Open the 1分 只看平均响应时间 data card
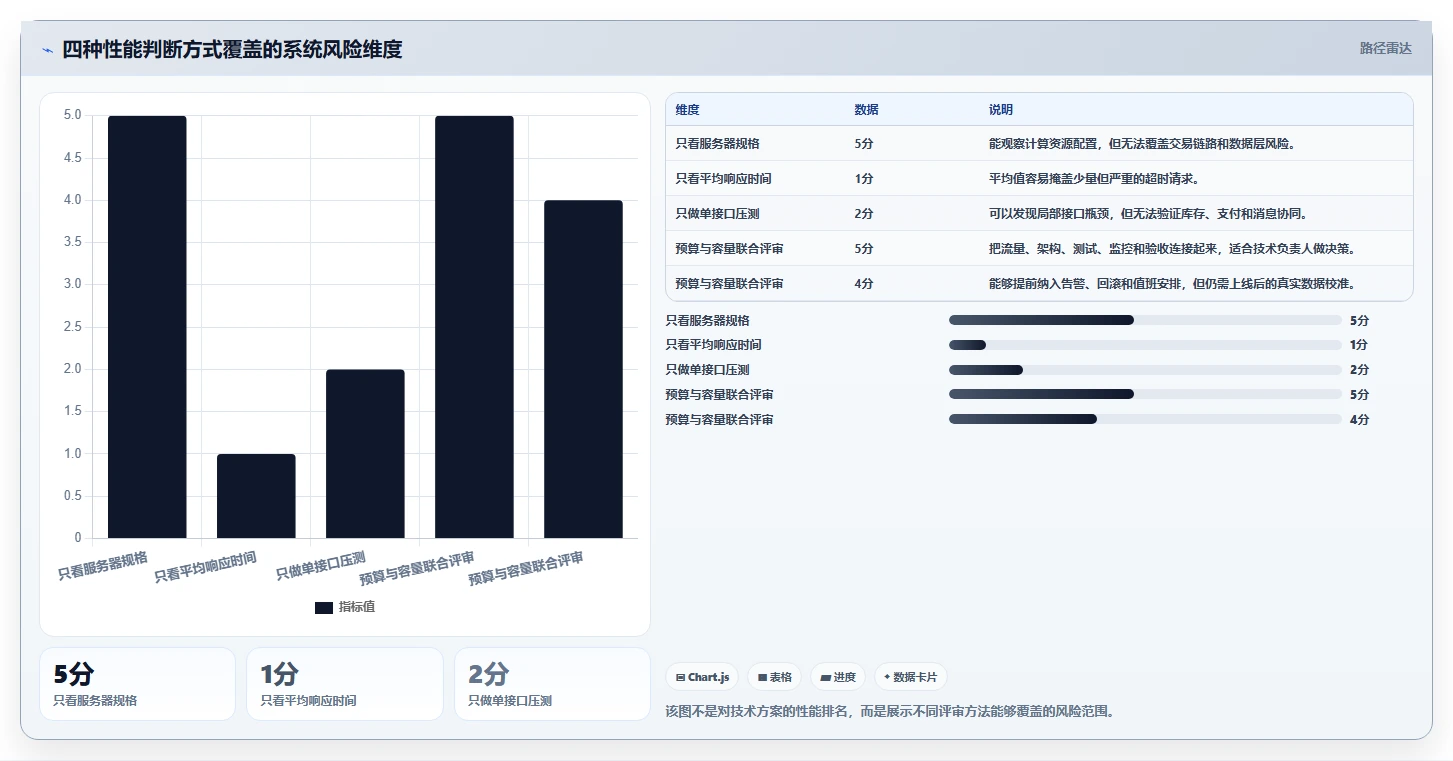 344,684
